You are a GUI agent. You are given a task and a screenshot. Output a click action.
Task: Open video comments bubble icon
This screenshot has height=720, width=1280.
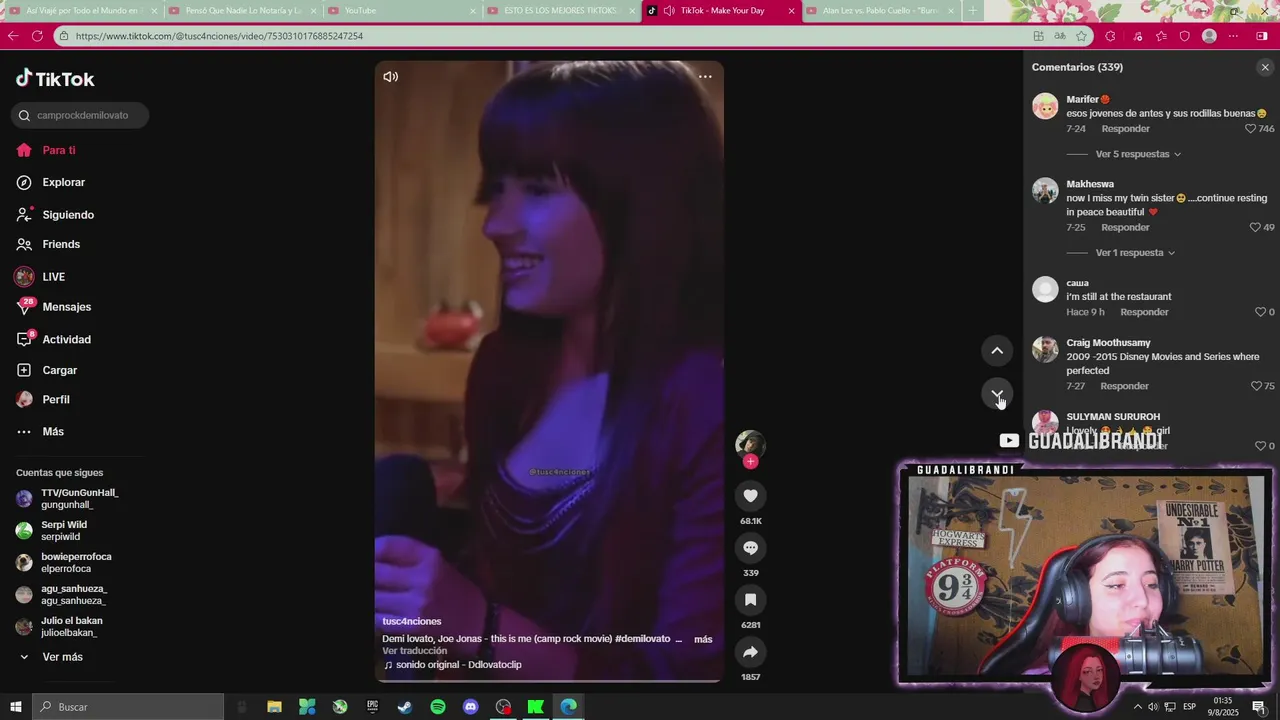750,548
